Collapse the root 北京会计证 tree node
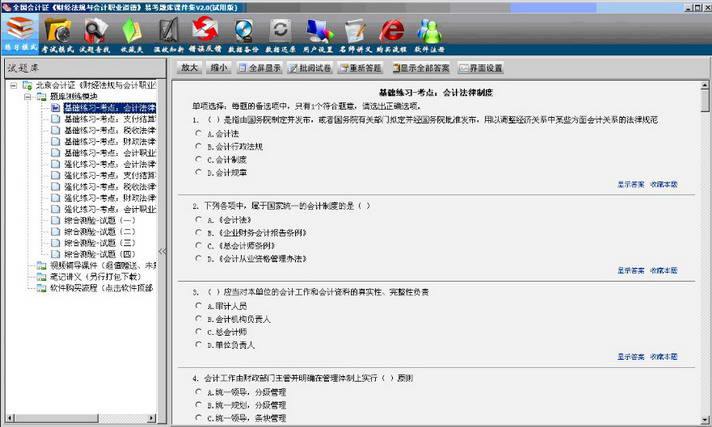Screen dimensions: 712x427 click(14, 85)
